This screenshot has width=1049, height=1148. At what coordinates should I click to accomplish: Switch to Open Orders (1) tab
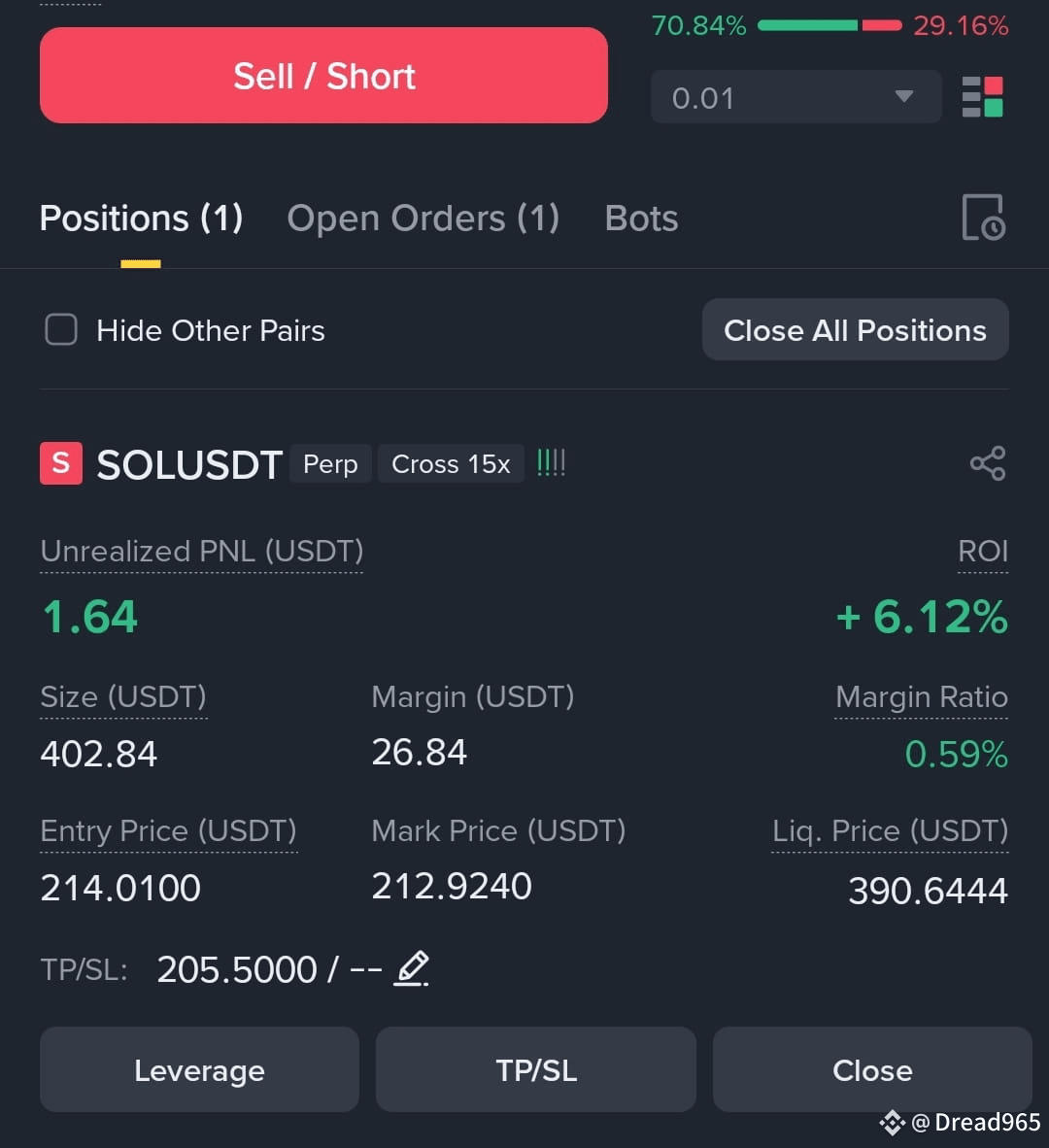423,219
